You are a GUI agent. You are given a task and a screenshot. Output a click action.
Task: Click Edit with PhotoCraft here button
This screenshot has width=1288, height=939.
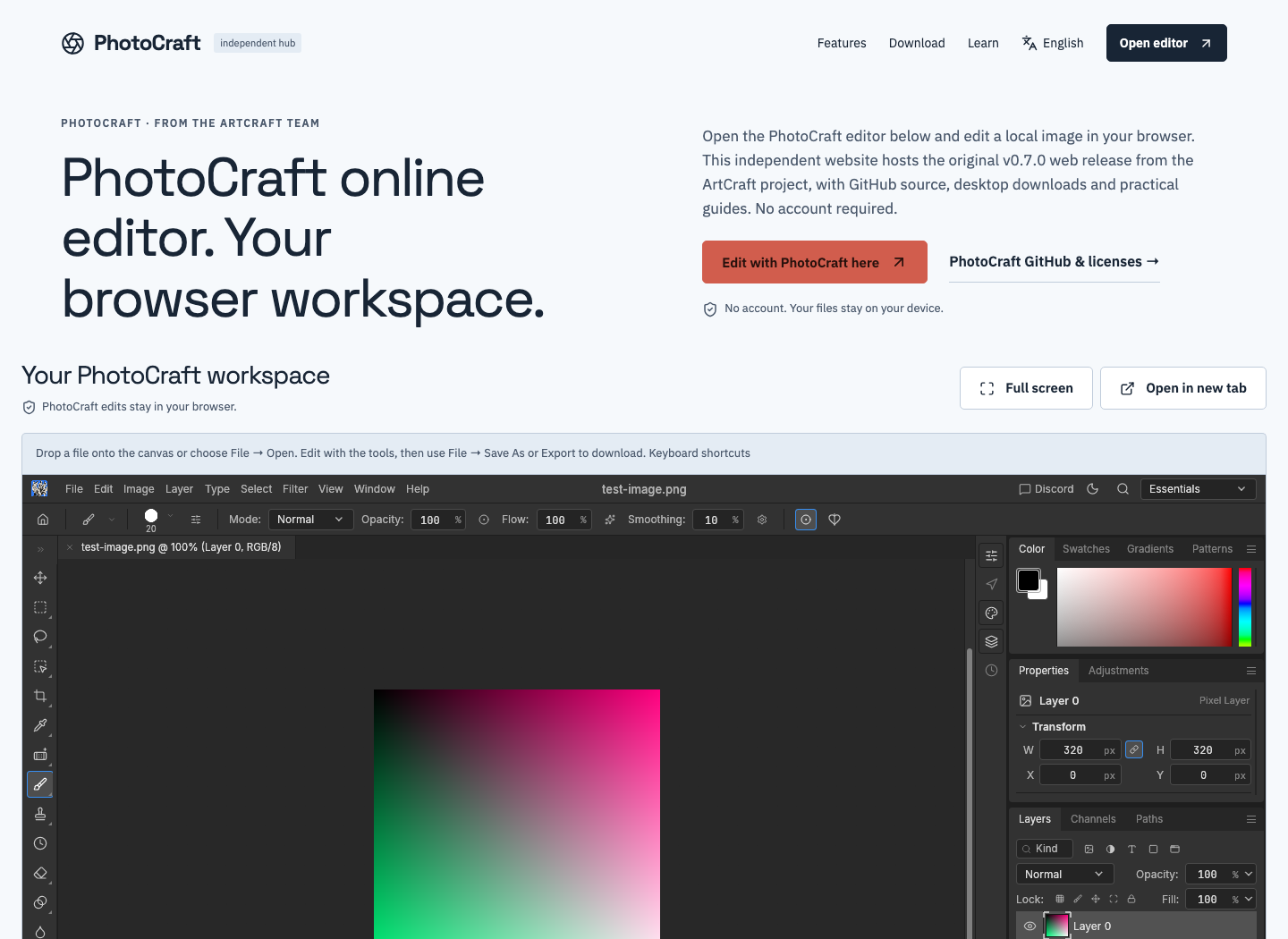(x=815, y=262)
